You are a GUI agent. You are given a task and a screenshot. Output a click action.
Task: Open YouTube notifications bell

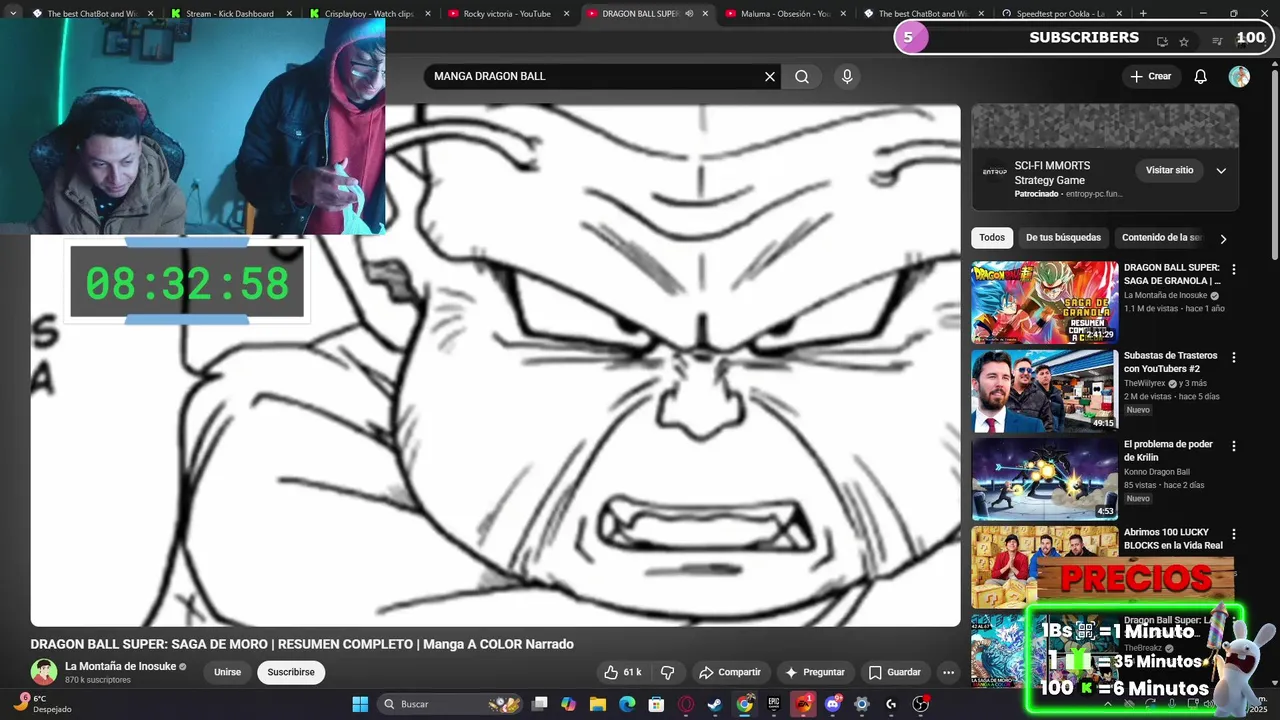coord(1200,77)
